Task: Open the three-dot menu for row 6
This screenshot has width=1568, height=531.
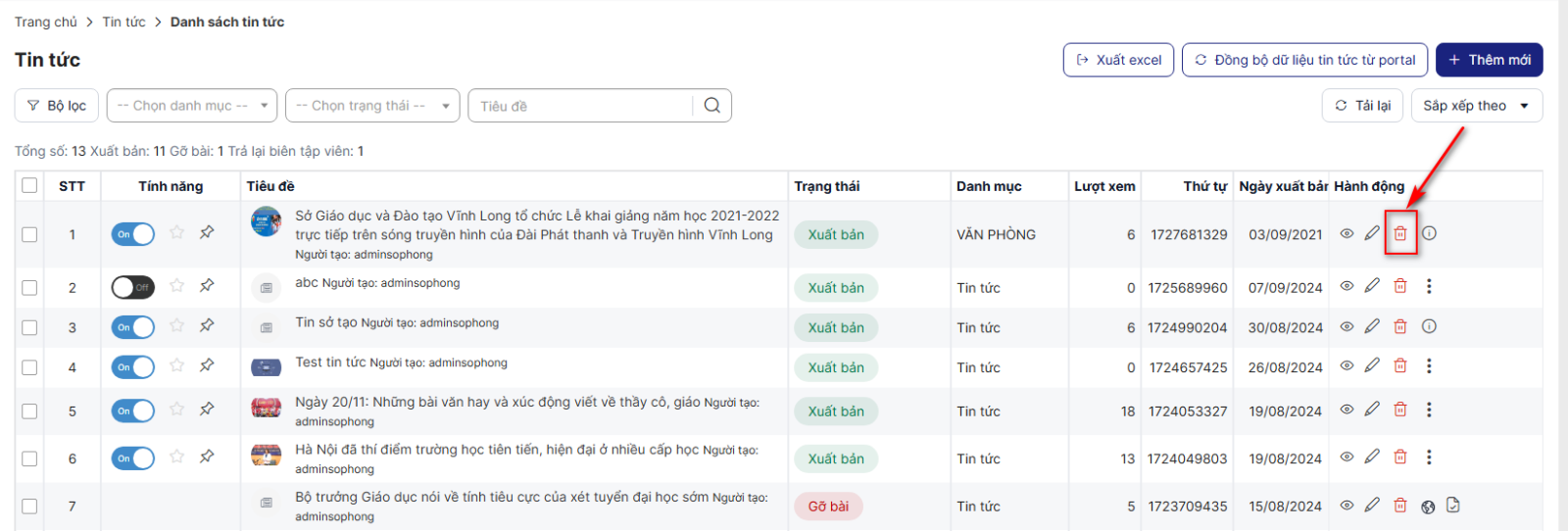Action: (x=1429, y=458)
